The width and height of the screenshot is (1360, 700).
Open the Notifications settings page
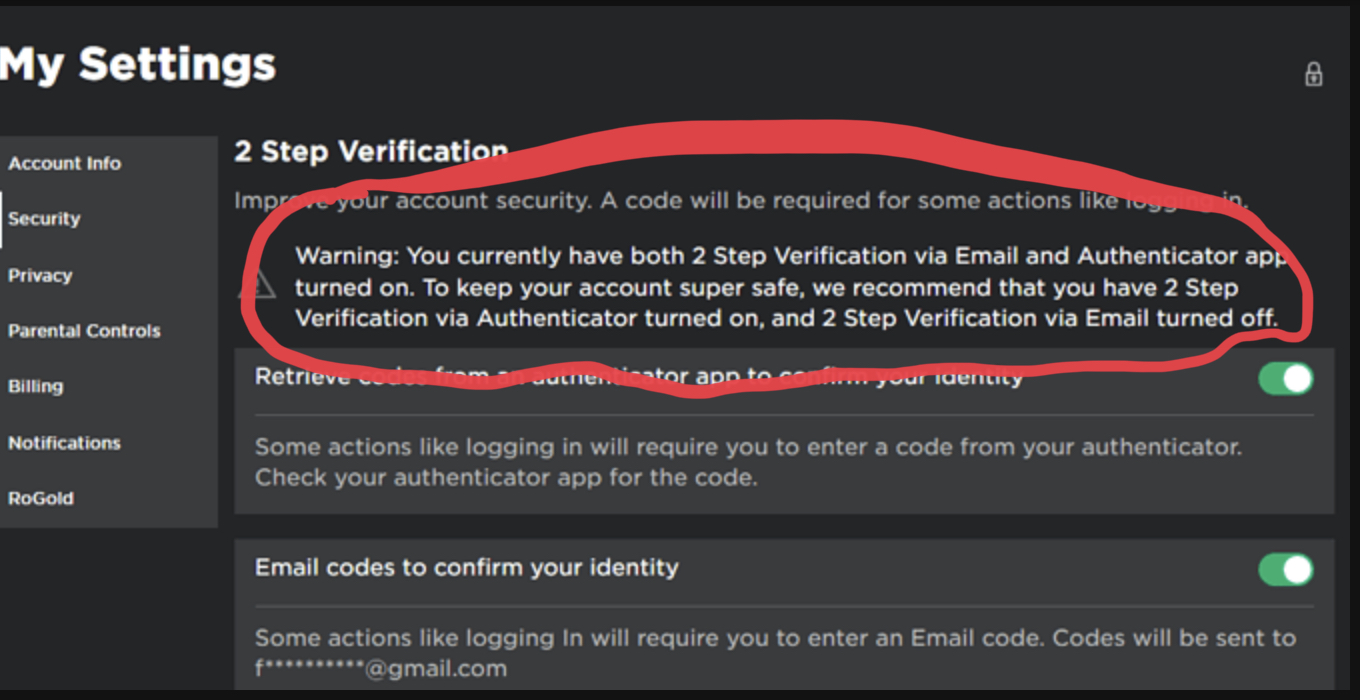click(x=64, y=442)
